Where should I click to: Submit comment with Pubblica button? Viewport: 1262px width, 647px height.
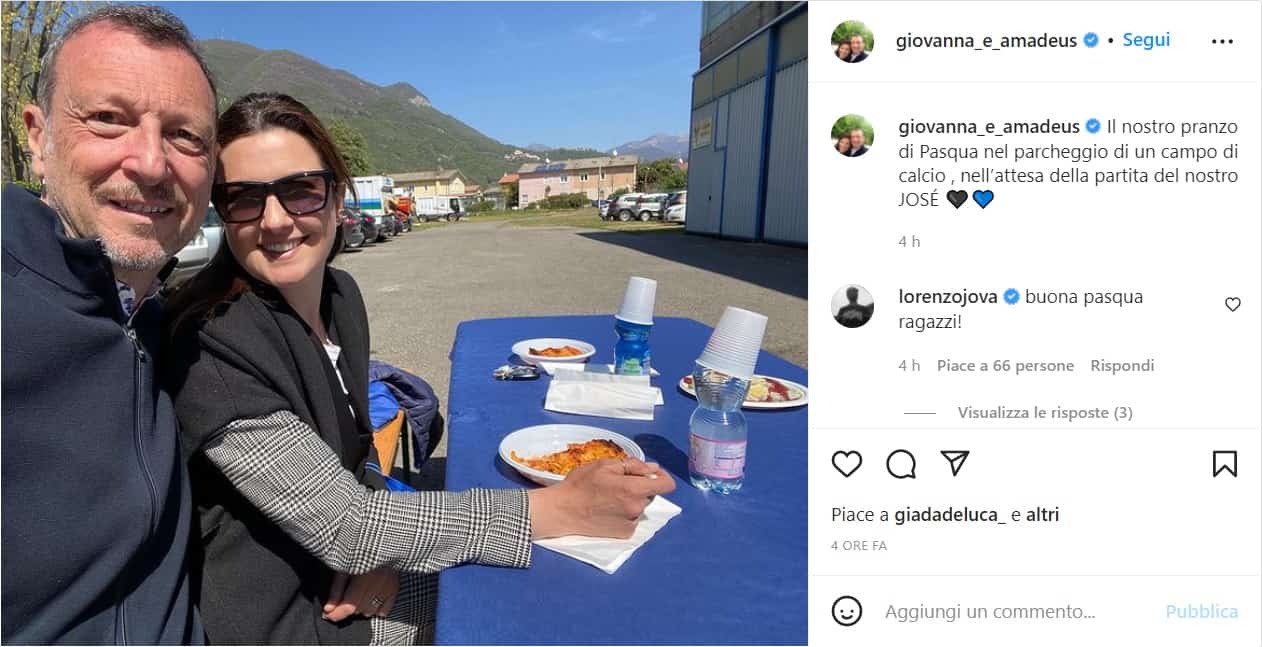(x=1202, y=612)
